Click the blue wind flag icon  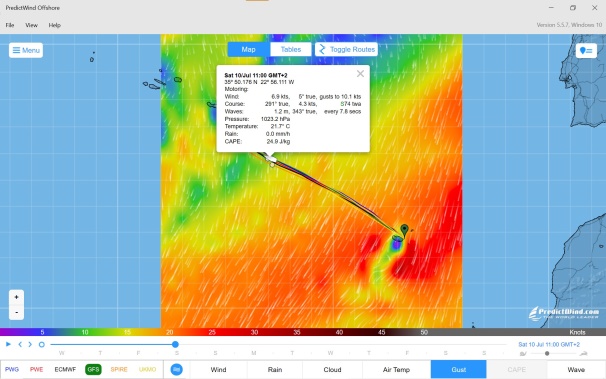pos(176,370)
